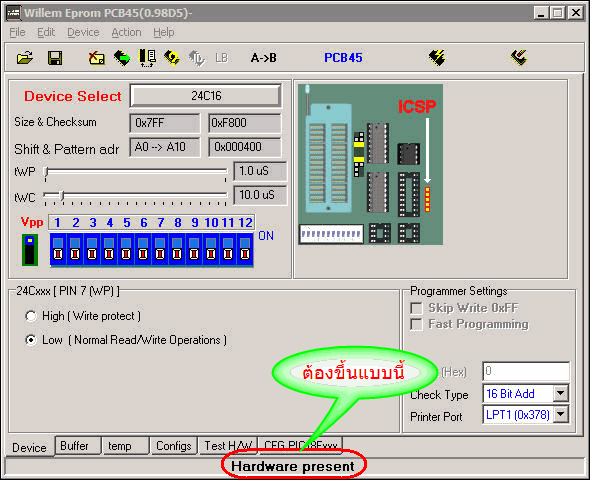Click the Hardware present status text
This screenshot has width=593, height=480.
click(293, 466)
